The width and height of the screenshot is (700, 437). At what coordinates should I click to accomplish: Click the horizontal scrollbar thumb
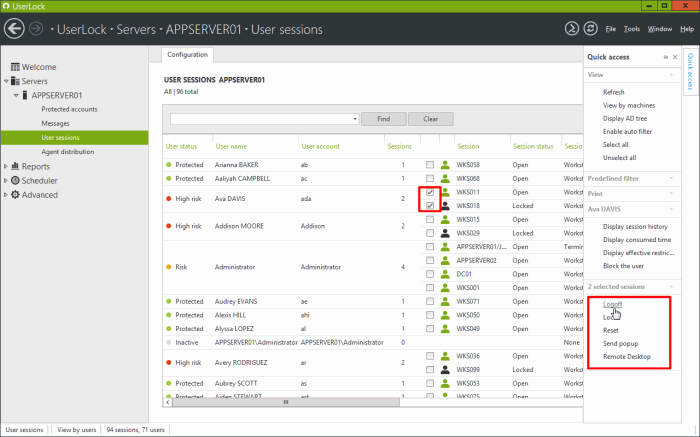click(286, 402)
